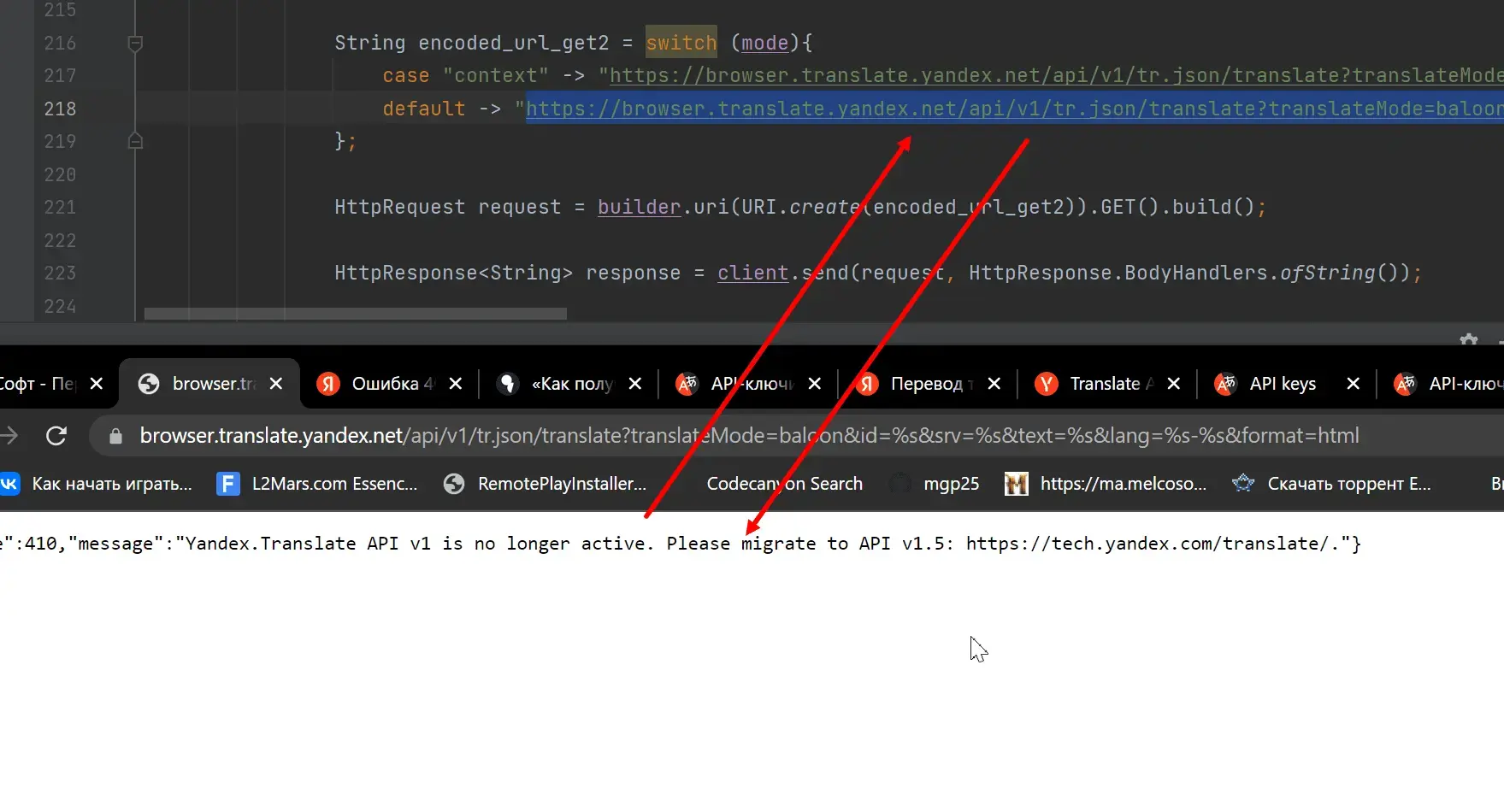Switch to the Перевод tab
1504x812 pixels.
pyautogui.click(x=928, y=384)
